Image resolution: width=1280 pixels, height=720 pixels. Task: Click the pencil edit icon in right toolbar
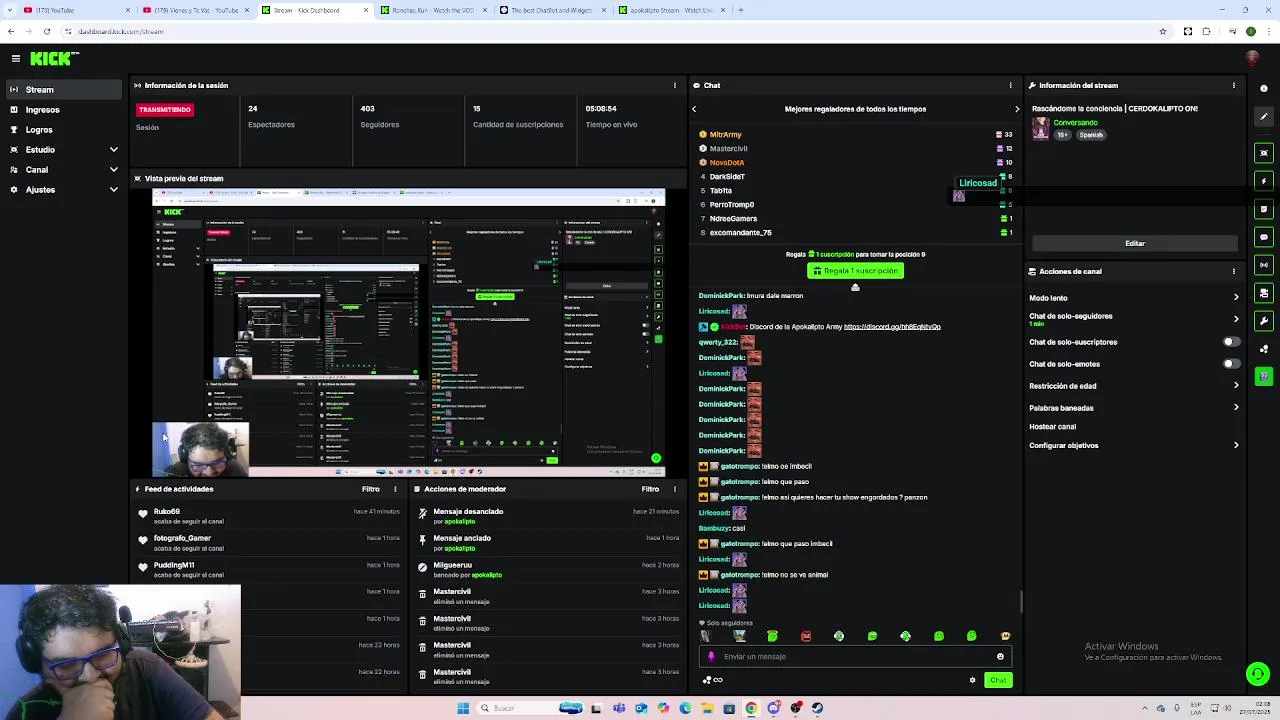[1264, 117]
